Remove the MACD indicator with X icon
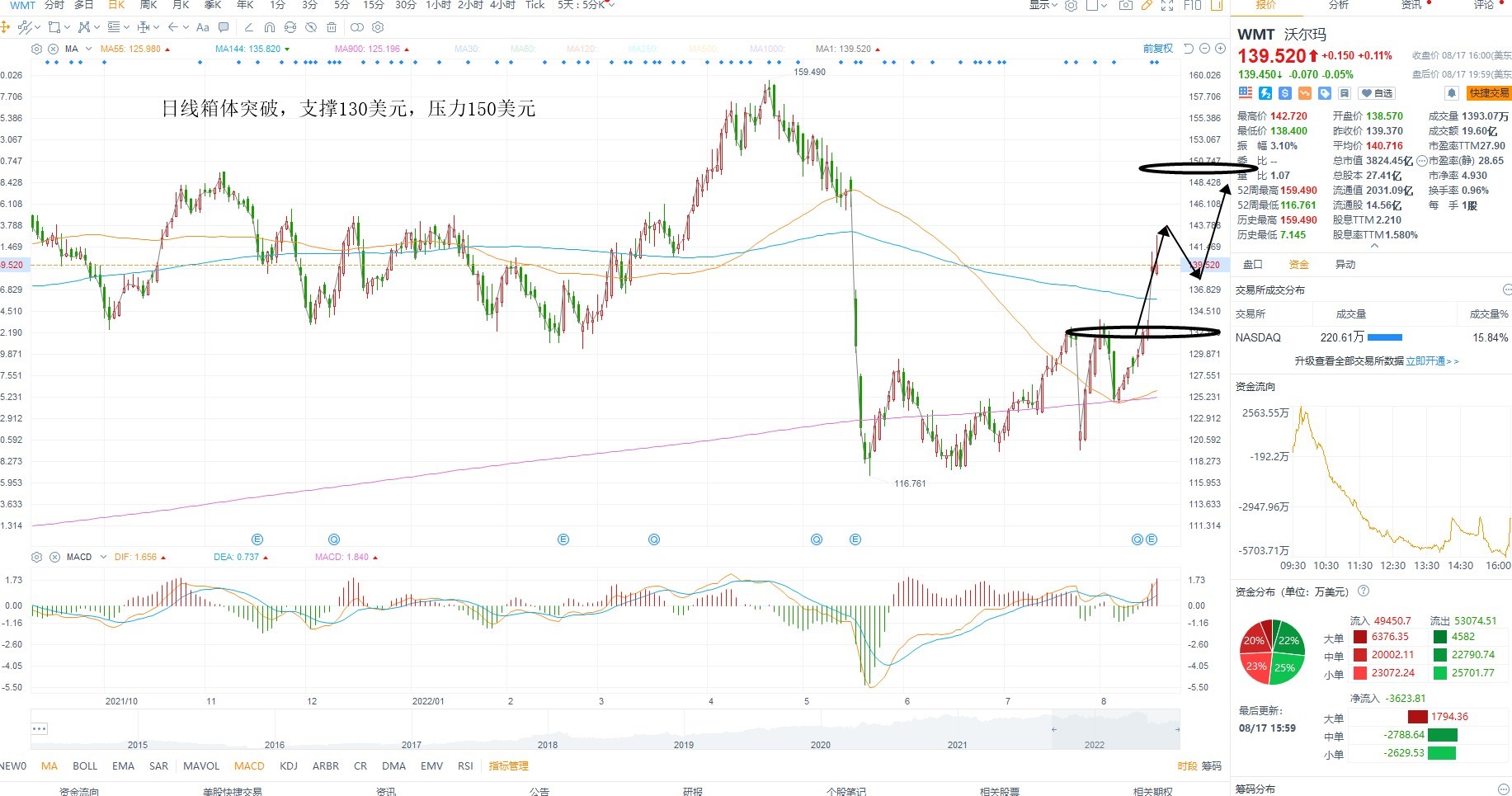Image resolution: width=1512 pixels, height=796 pixels. tap(54, 557)
